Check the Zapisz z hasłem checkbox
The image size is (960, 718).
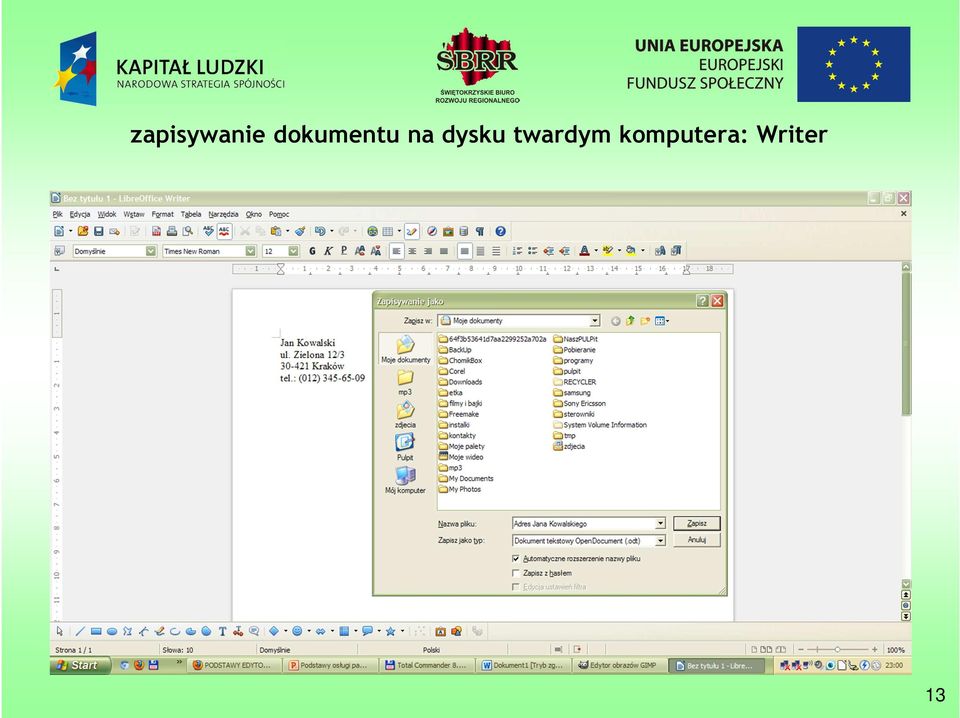click(x=516, y=574)
